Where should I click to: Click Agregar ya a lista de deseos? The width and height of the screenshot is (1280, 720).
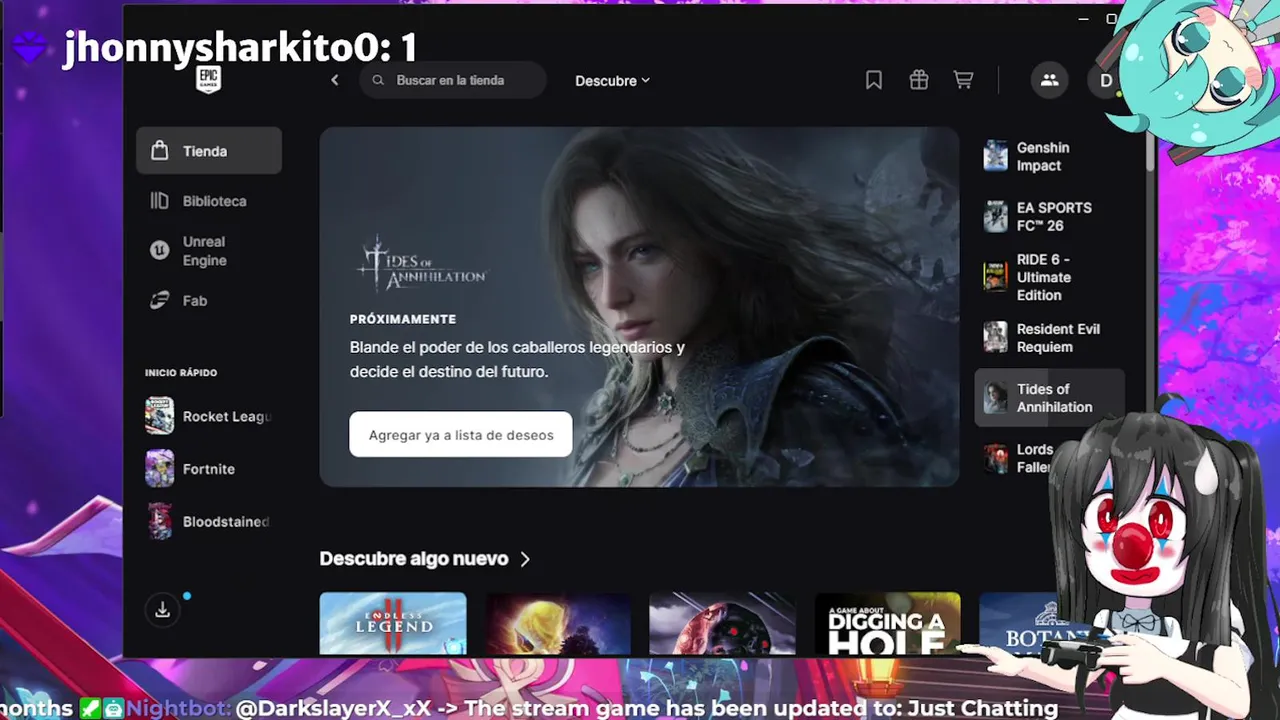pyautogui.click(x=461, y=435)
